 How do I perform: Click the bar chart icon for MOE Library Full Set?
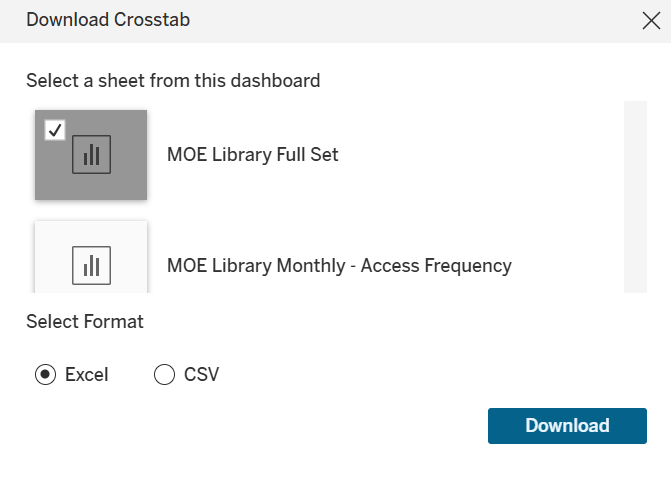tap(91, 155)
